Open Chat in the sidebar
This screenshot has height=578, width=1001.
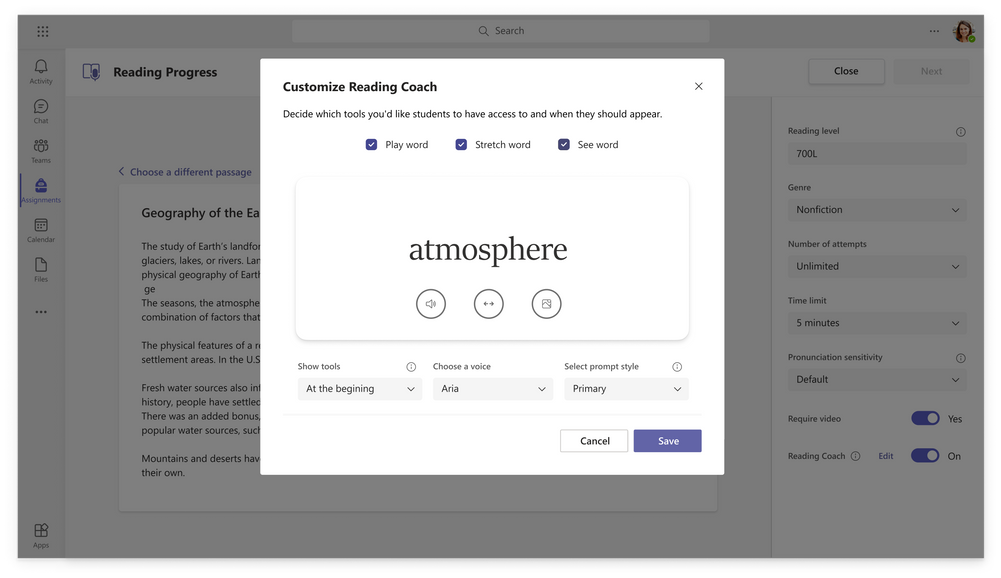pyautogui.click(x=41, y=111)
